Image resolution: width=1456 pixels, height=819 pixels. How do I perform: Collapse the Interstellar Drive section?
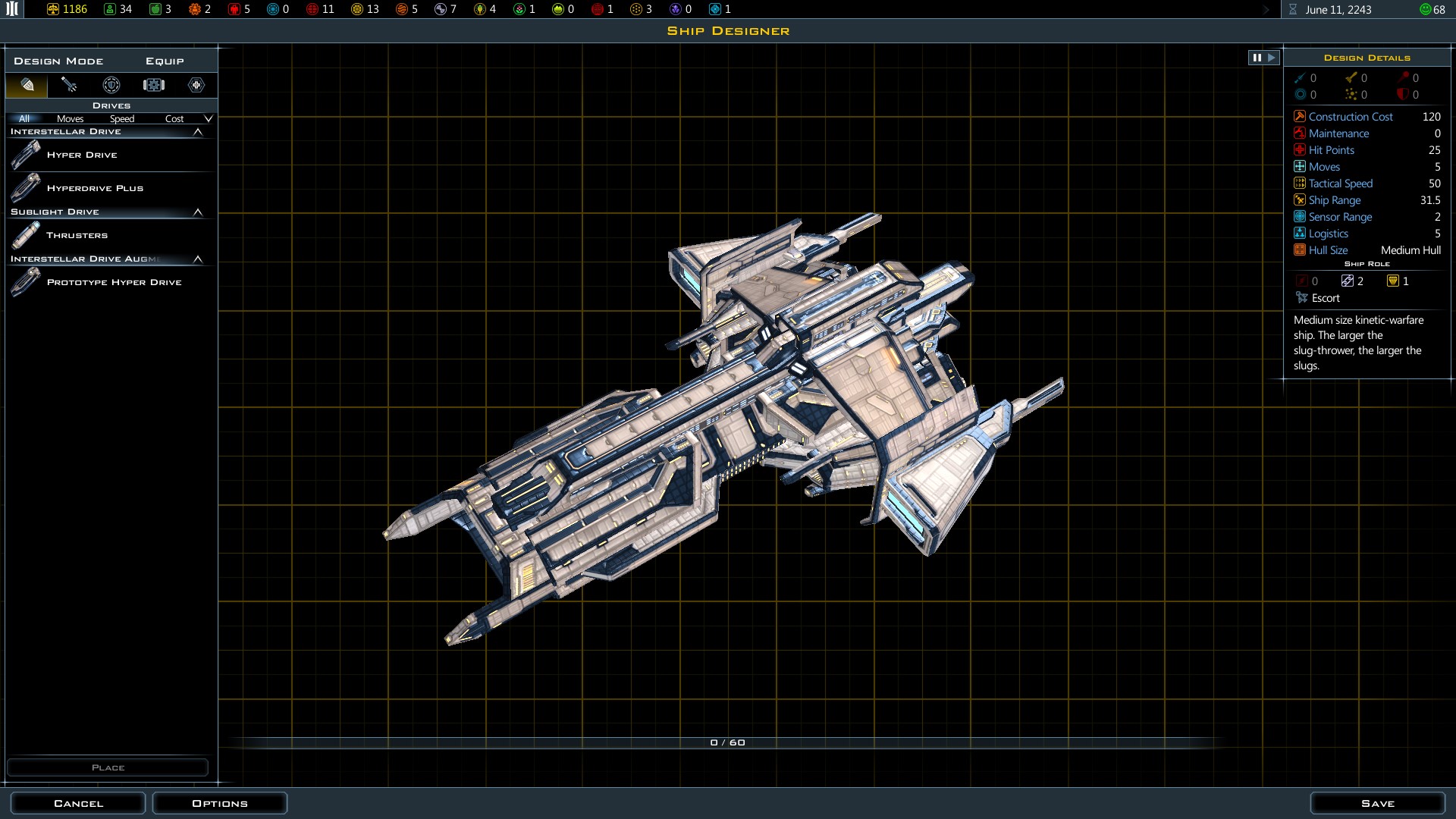click(x=198, y=132)
